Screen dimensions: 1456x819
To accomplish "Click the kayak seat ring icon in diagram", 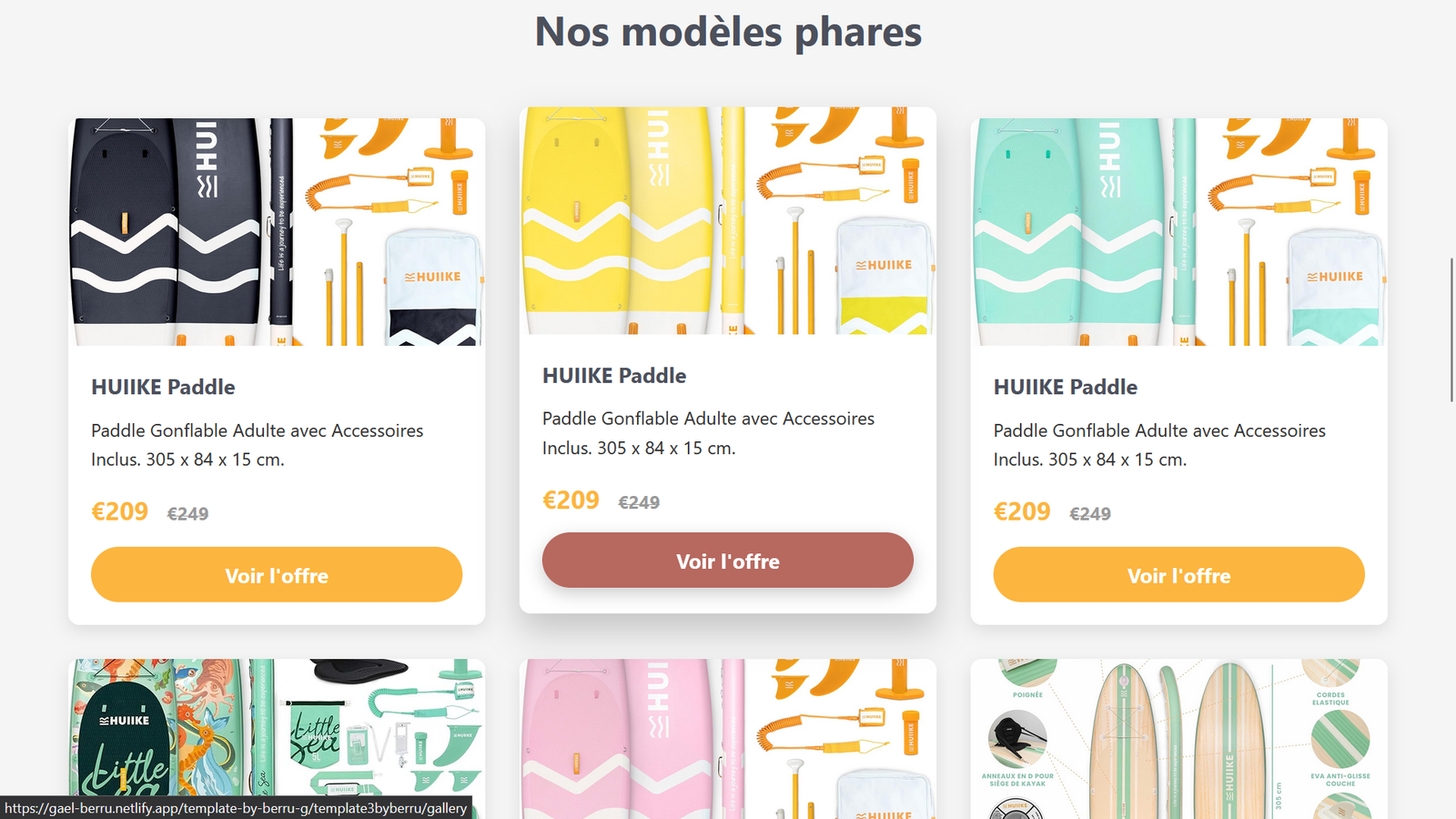I will click(1017, 739).
